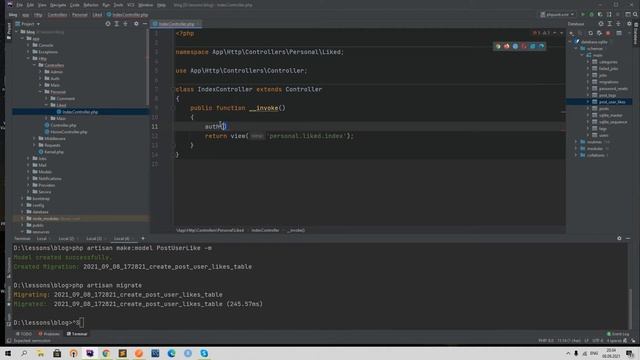Click the Terminal tool window button
Image resolution: width=640 pixels, height=360 pixels.
point(77,334)
